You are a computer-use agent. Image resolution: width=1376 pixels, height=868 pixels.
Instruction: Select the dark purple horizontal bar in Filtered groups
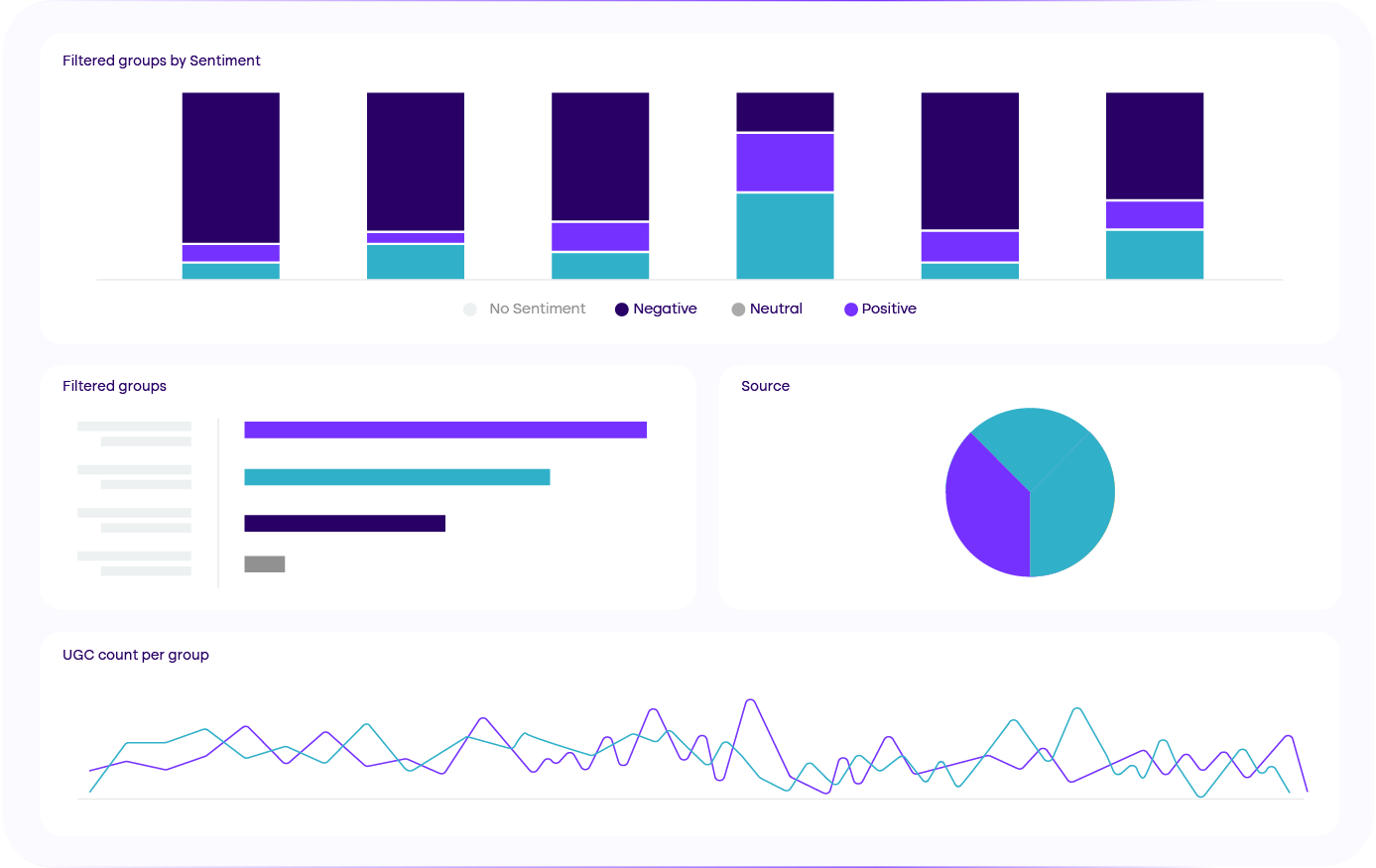(344, 524)
